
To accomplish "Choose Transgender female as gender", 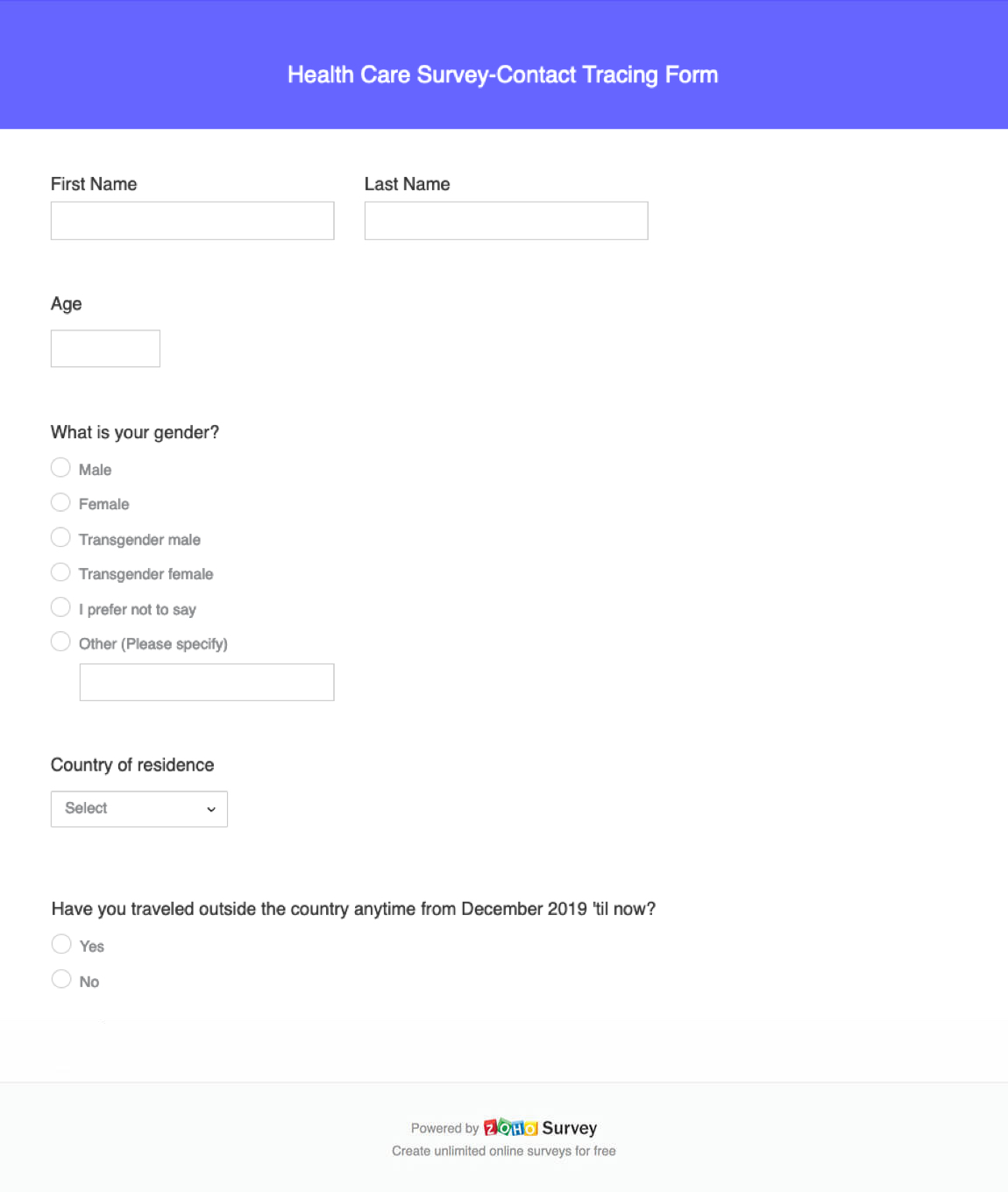I will pos(60,571).
